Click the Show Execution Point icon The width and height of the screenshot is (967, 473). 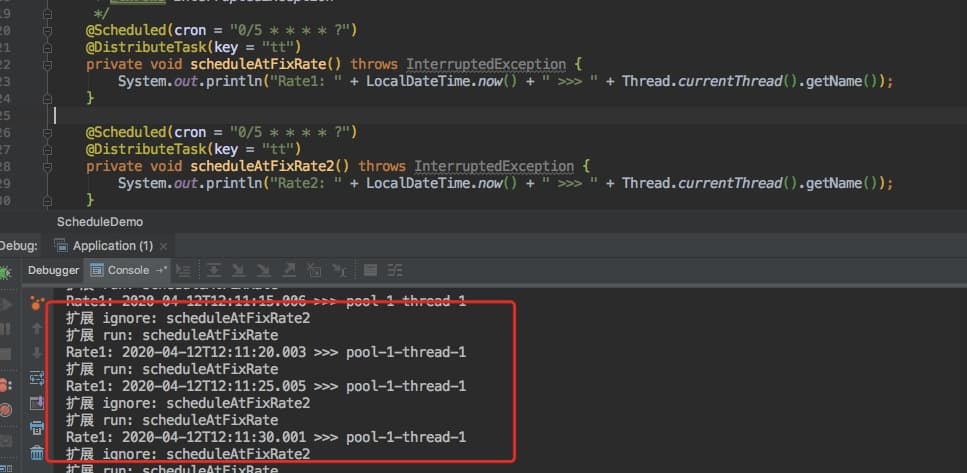[183, 270]
